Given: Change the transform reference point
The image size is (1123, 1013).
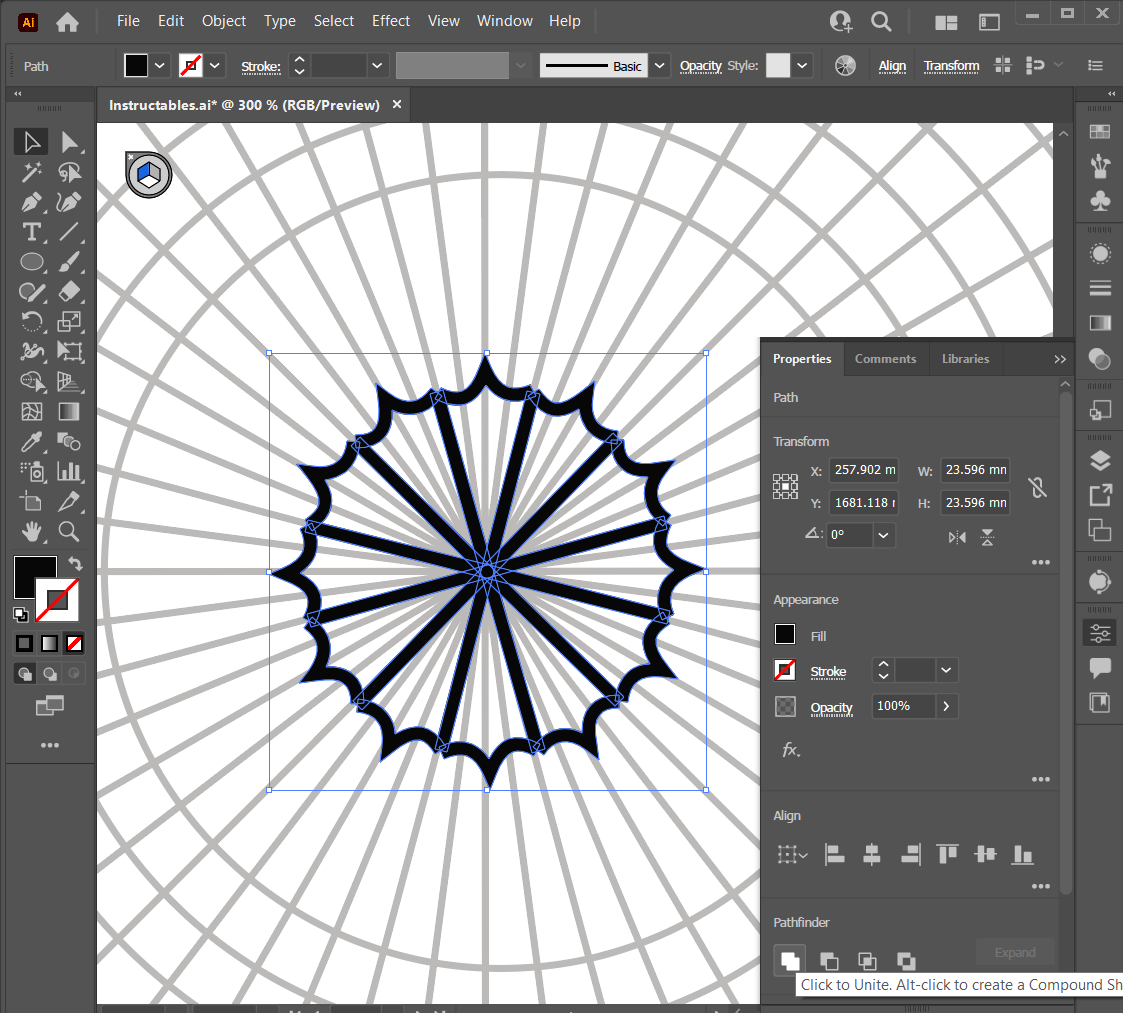Looking at the screenshot, I should point(786,486).
